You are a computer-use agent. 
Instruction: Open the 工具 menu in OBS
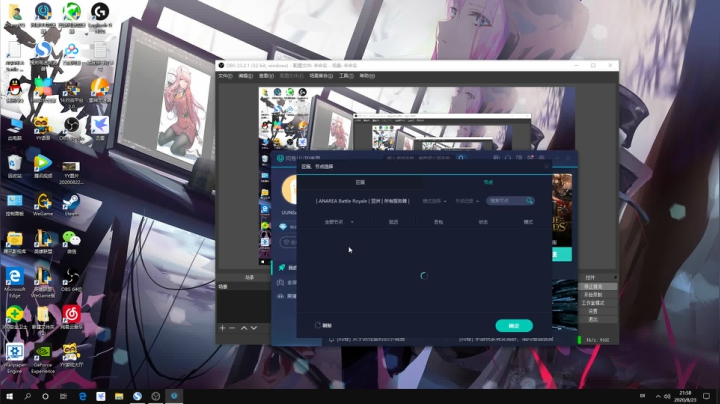tap(346, 76)
